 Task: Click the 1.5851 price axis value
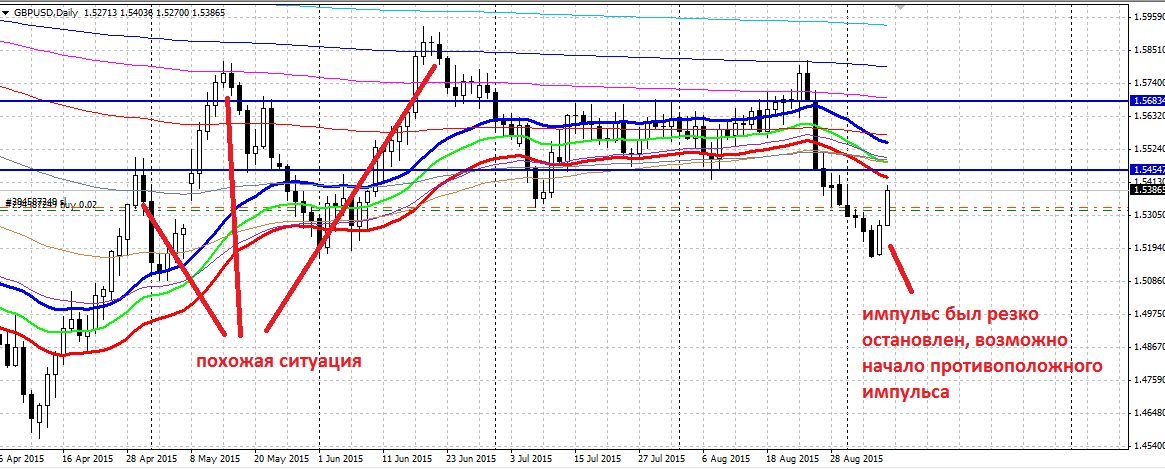click(1149, 50)
